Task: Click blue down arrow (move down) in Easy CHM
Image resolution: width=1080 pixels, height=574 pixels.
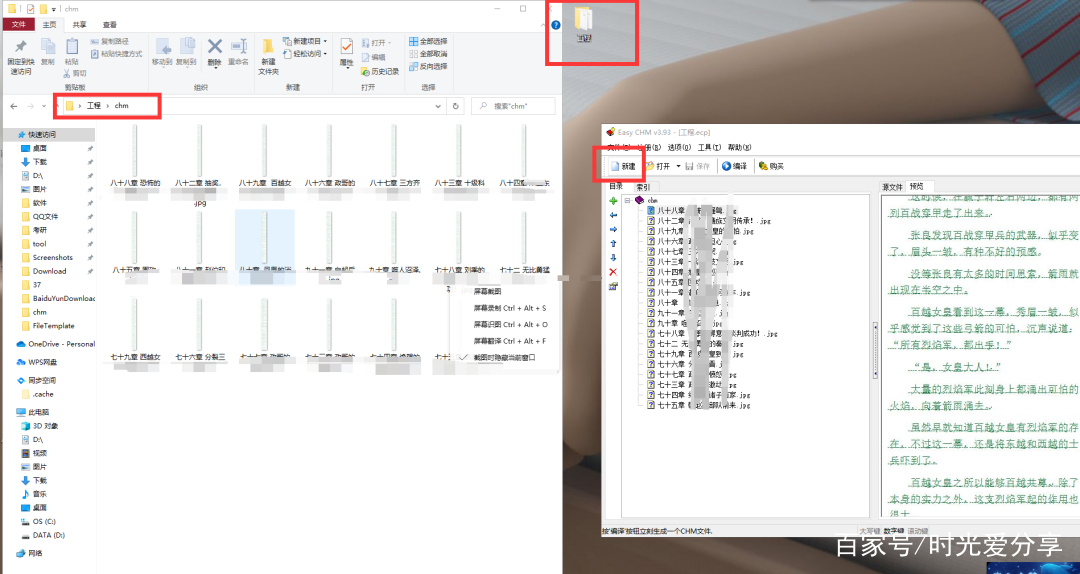Action: [x=613, y=258]
